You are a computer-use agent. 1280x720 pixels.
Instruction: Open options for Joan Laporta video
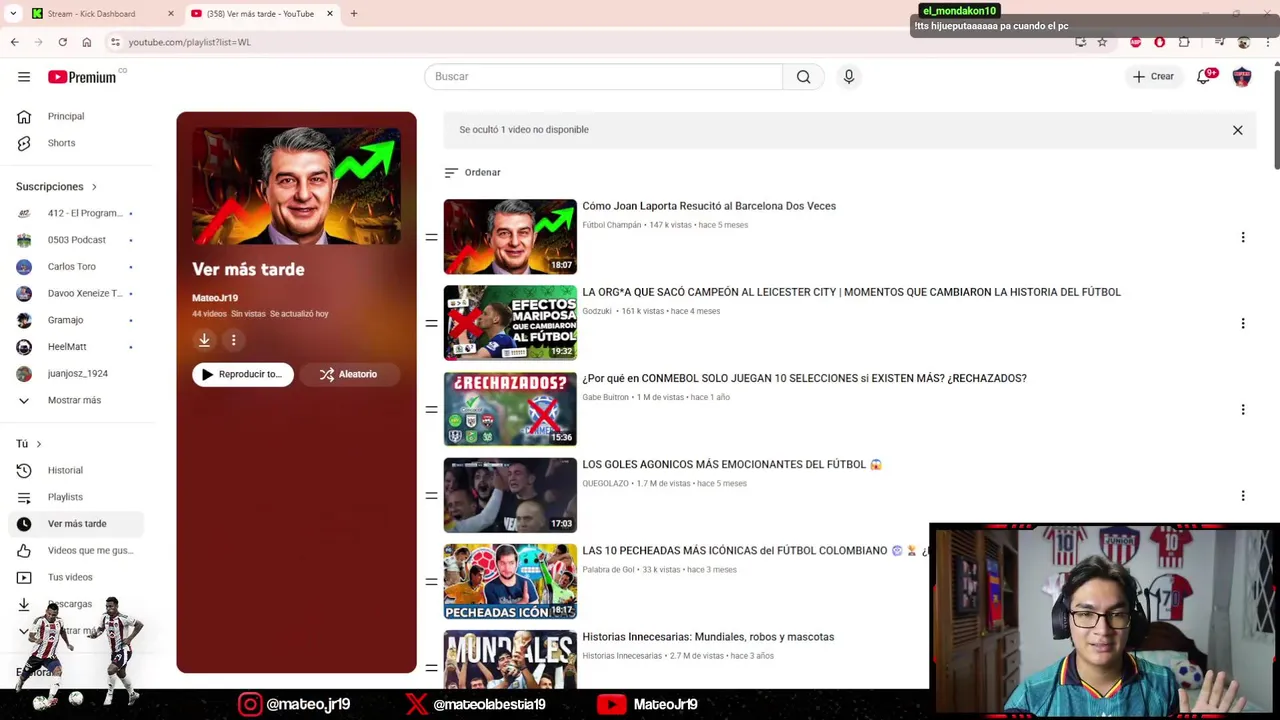pos(1243,237)
